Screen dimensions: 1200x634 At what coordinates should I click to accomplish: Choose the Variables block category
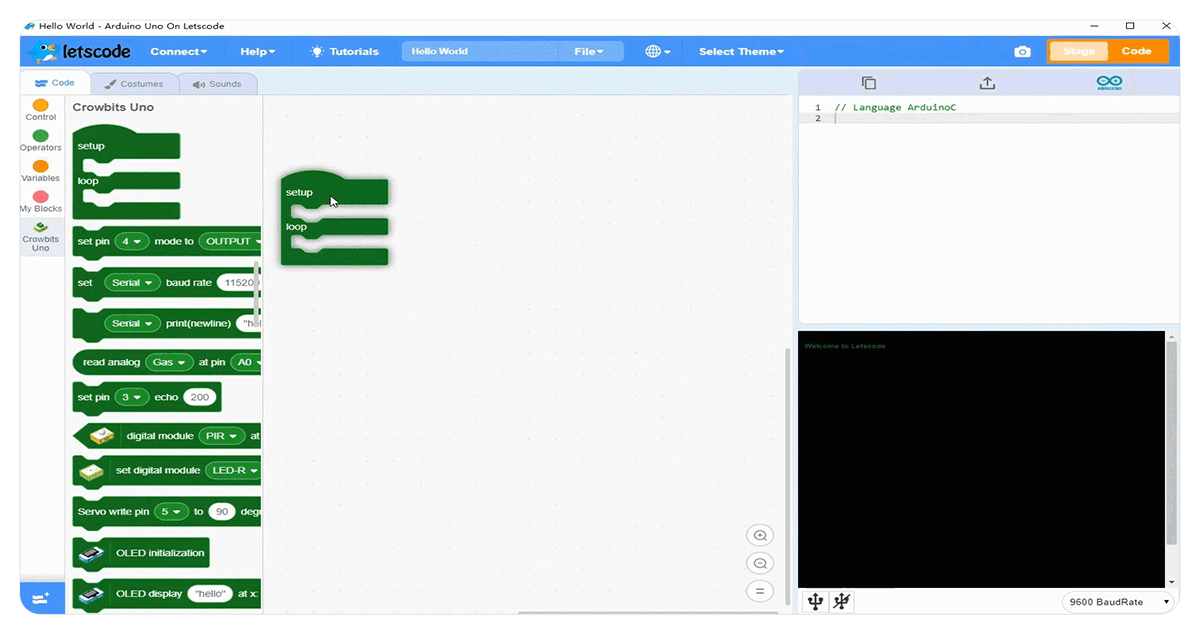coord(41,171)
